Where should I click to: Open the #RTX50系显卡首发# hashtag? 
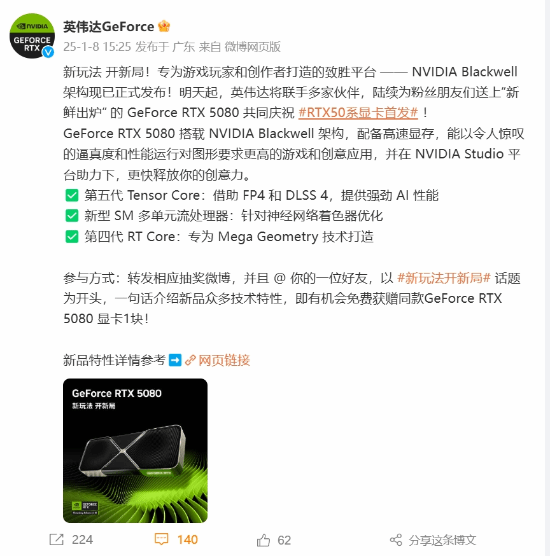[x=358, y=113]
